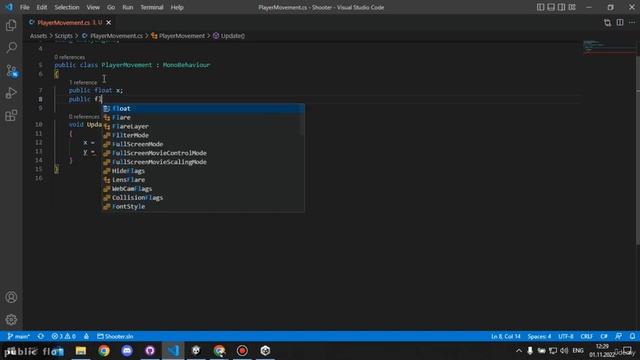640x360 pixels.
Task: Open Source Control view in activity bar
Action: (11, 71)
